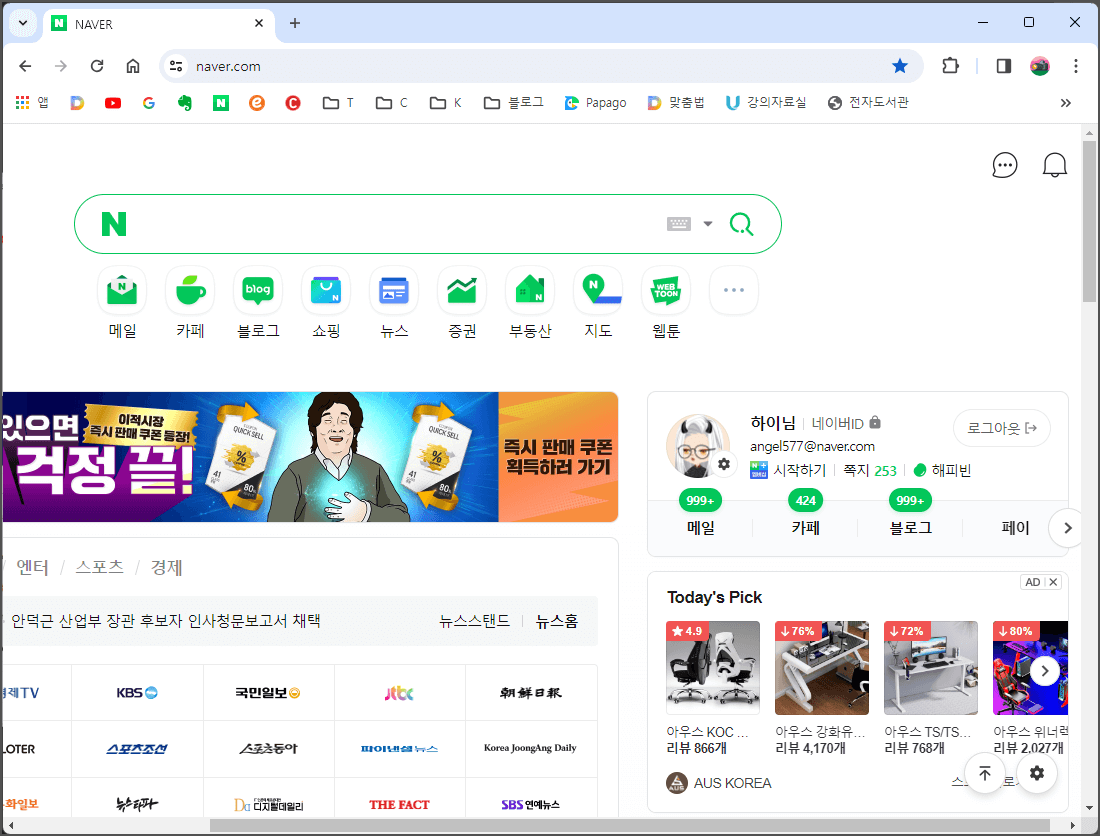Open profile settings via the gear icon

(723, 463)
